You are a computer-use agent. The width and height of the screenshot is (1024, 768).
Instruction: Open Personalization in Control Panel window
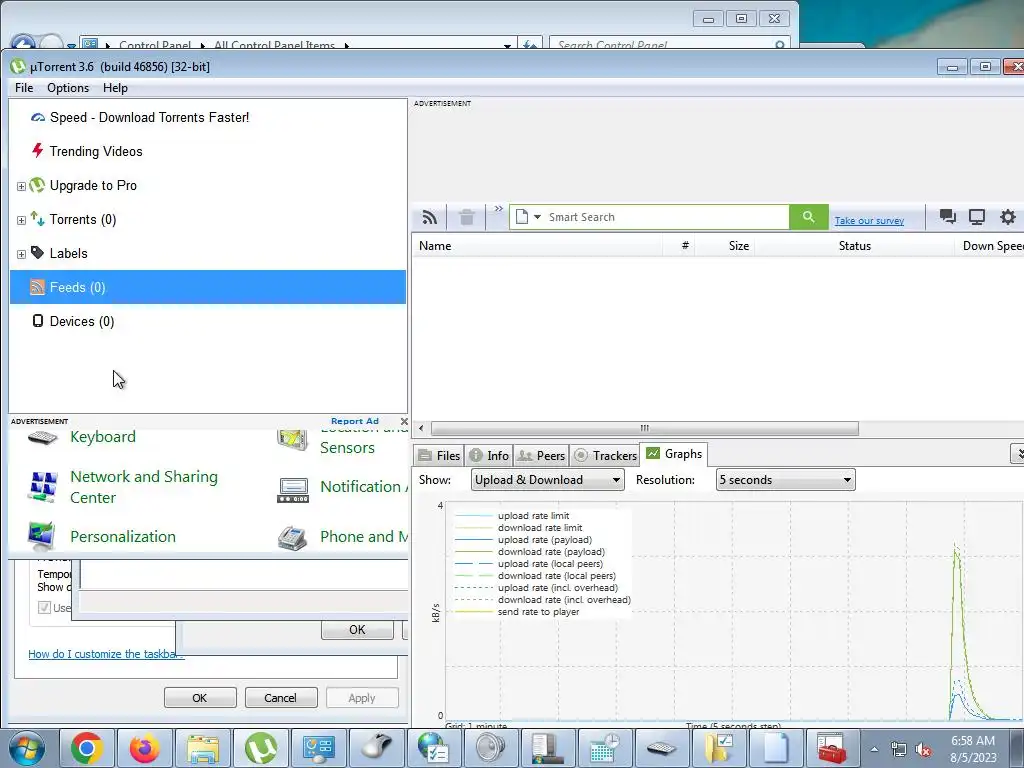point(123,537)
